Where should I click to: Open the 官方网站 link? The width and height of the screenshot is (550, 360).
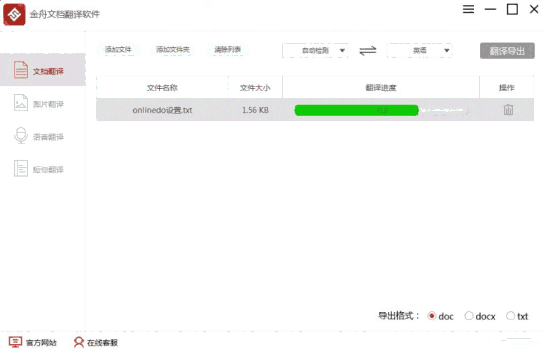[x=33, y=342]
